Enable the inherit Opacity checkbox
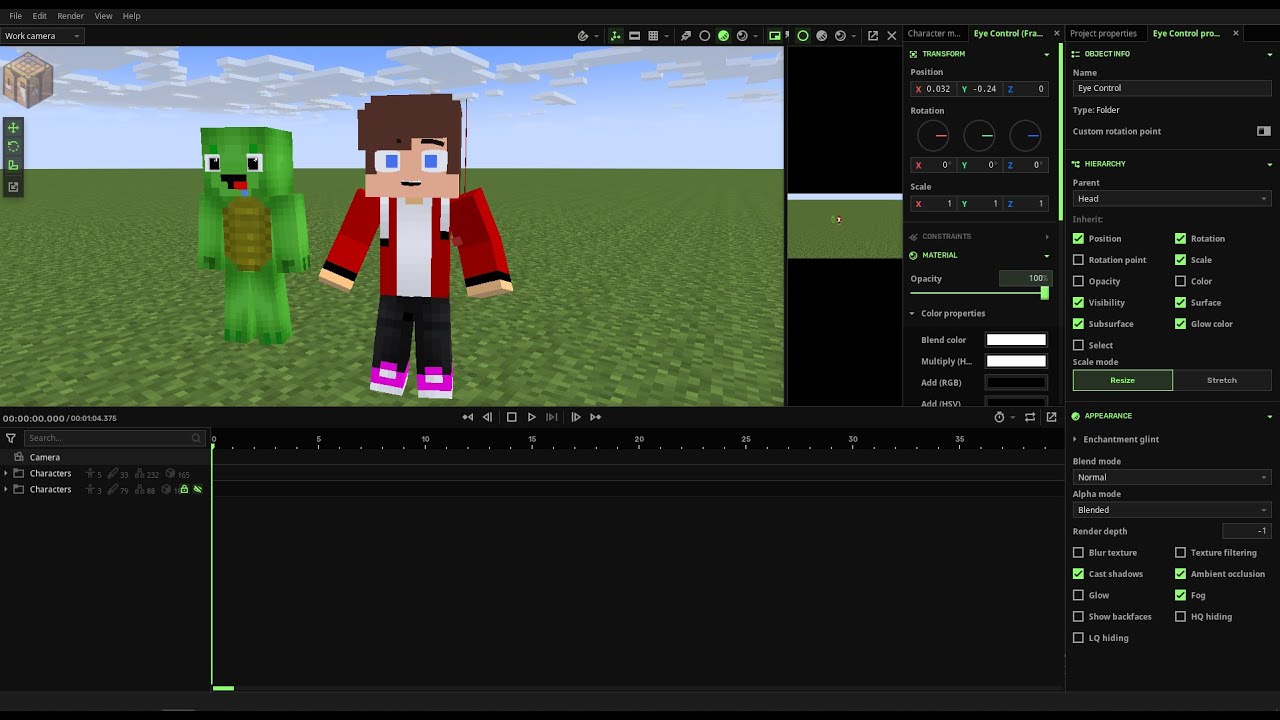 [x=1078, y=281]
